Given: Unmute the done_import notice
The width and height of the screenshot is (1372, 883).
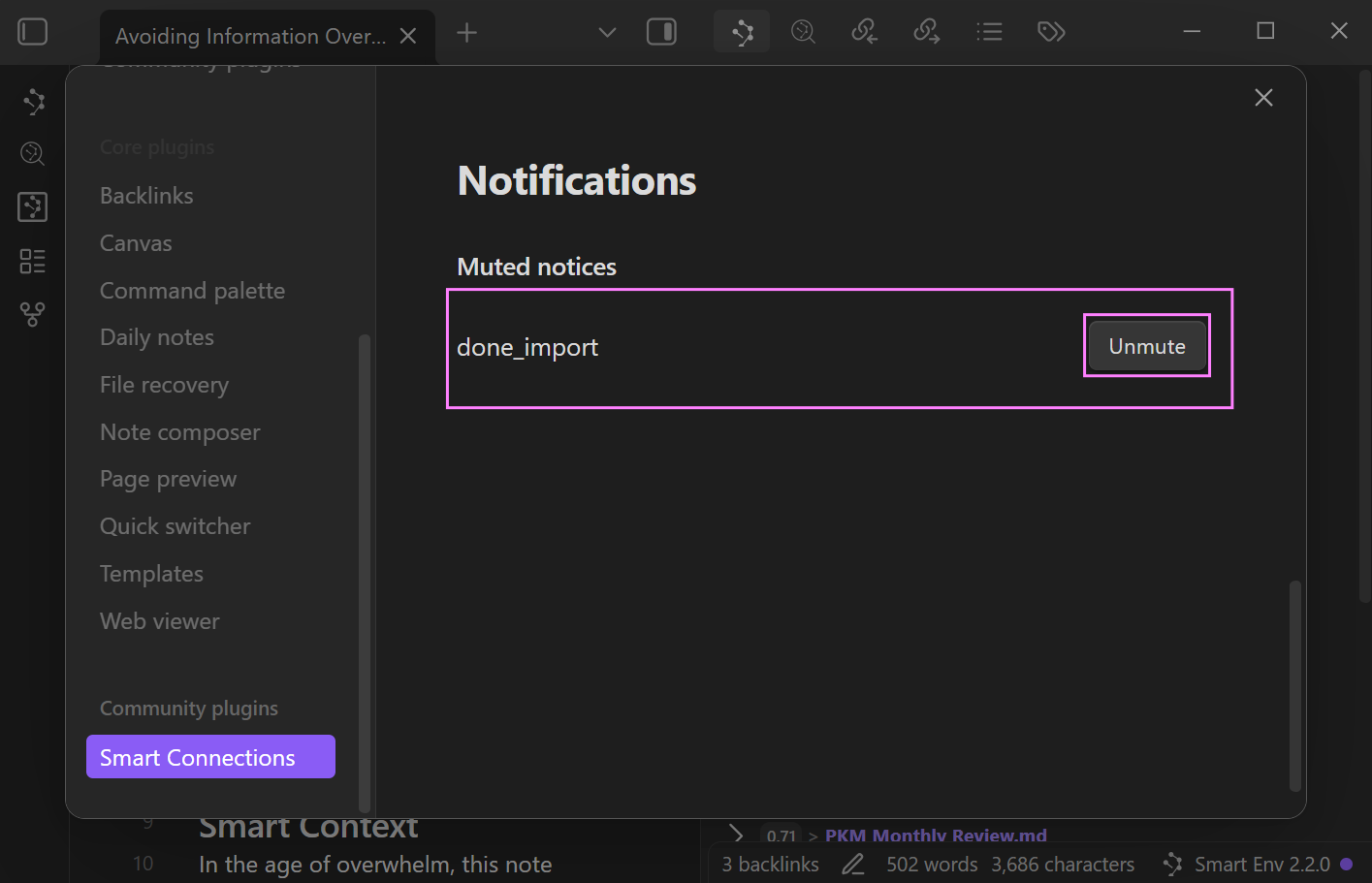Looking at the screenshot, I should click(x=1146, y=346).
